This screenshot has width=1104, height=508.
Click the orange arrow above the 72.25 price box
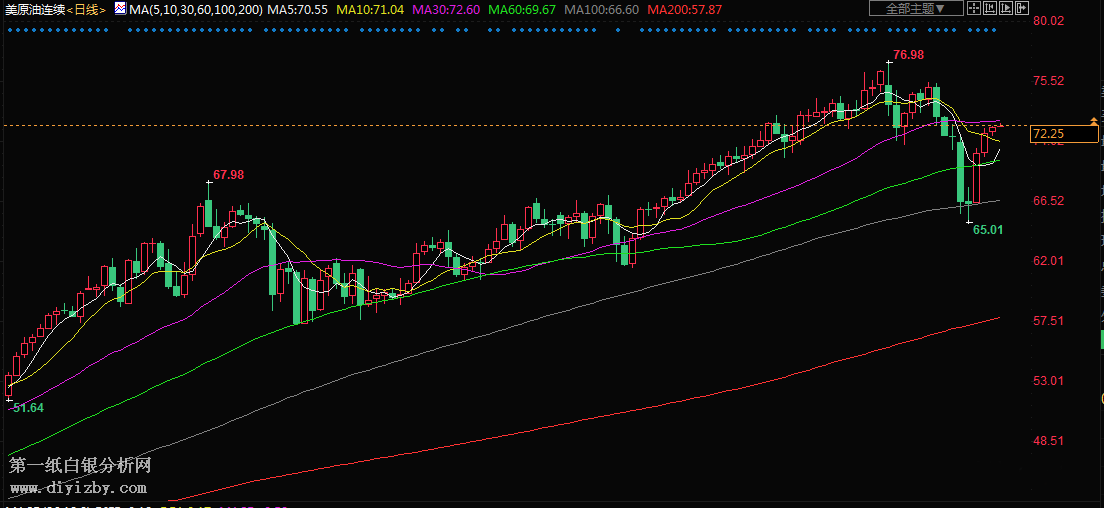pos(1093,121)
